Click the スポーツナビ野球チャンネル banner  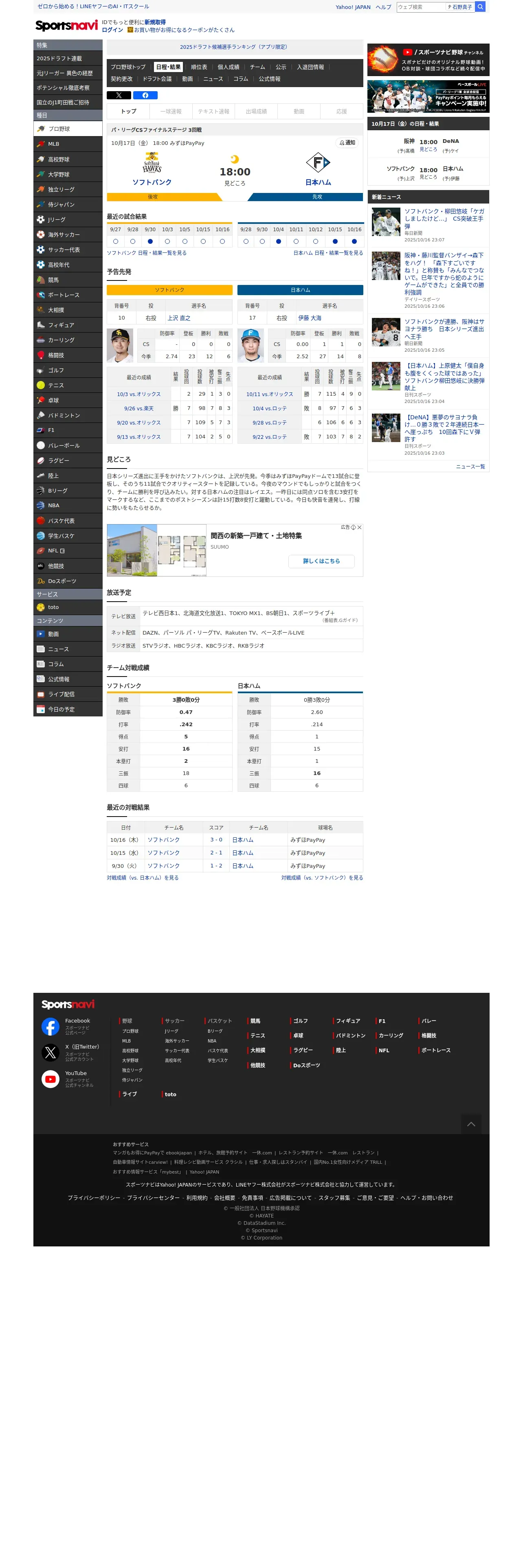[x=428, y=60]
